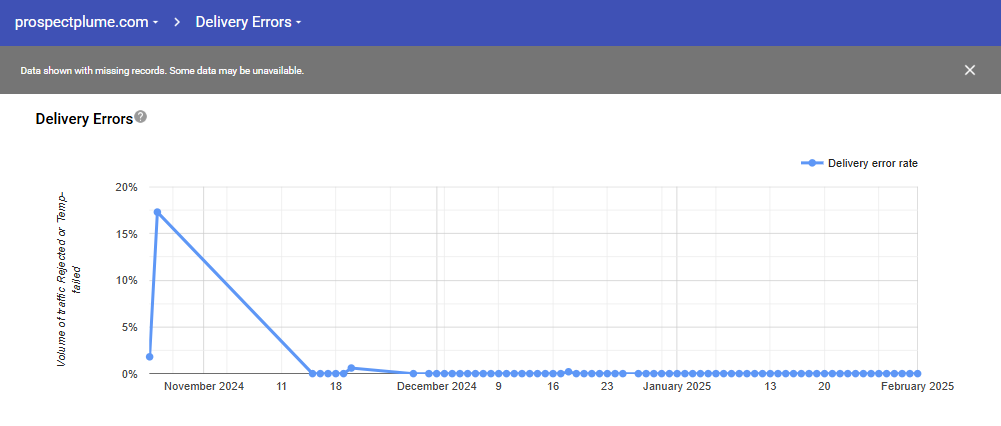Open the prospectplume.com domain dropdown
Viewport: 1001px width, 426px height.
click(86, 21)
